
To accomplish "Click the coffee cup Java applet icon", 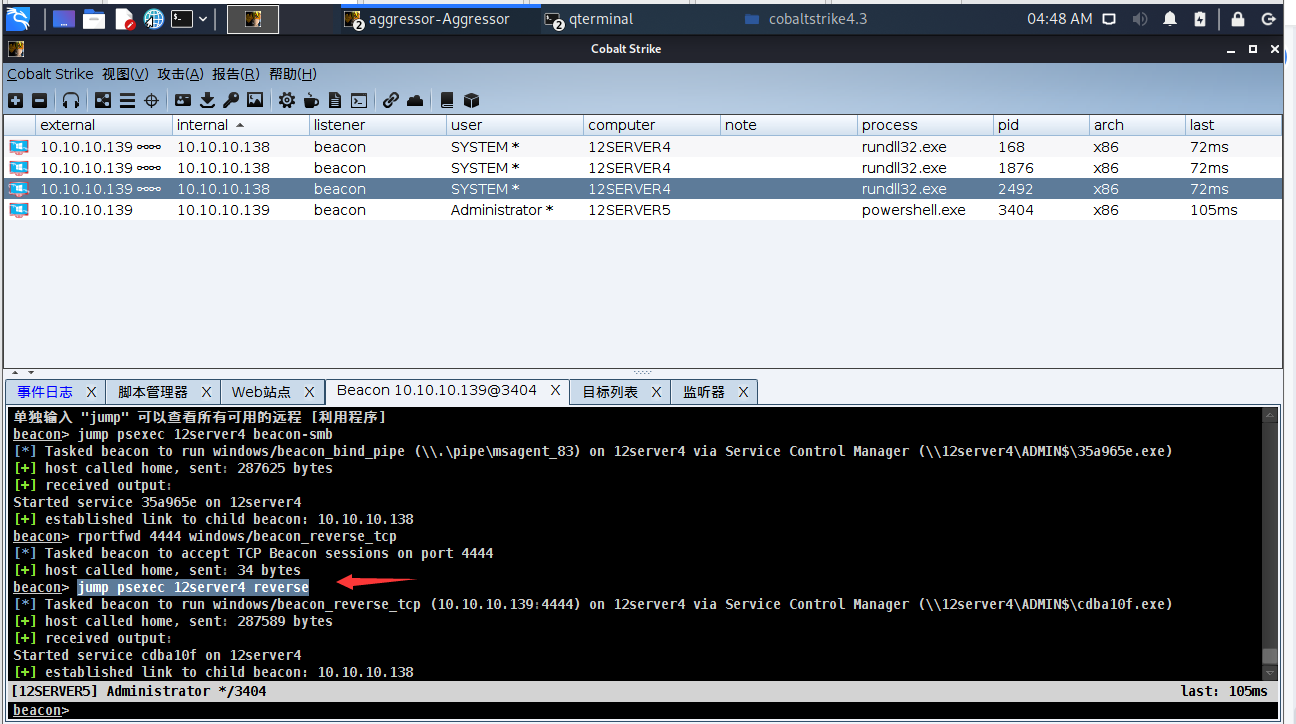I will 311,100.
